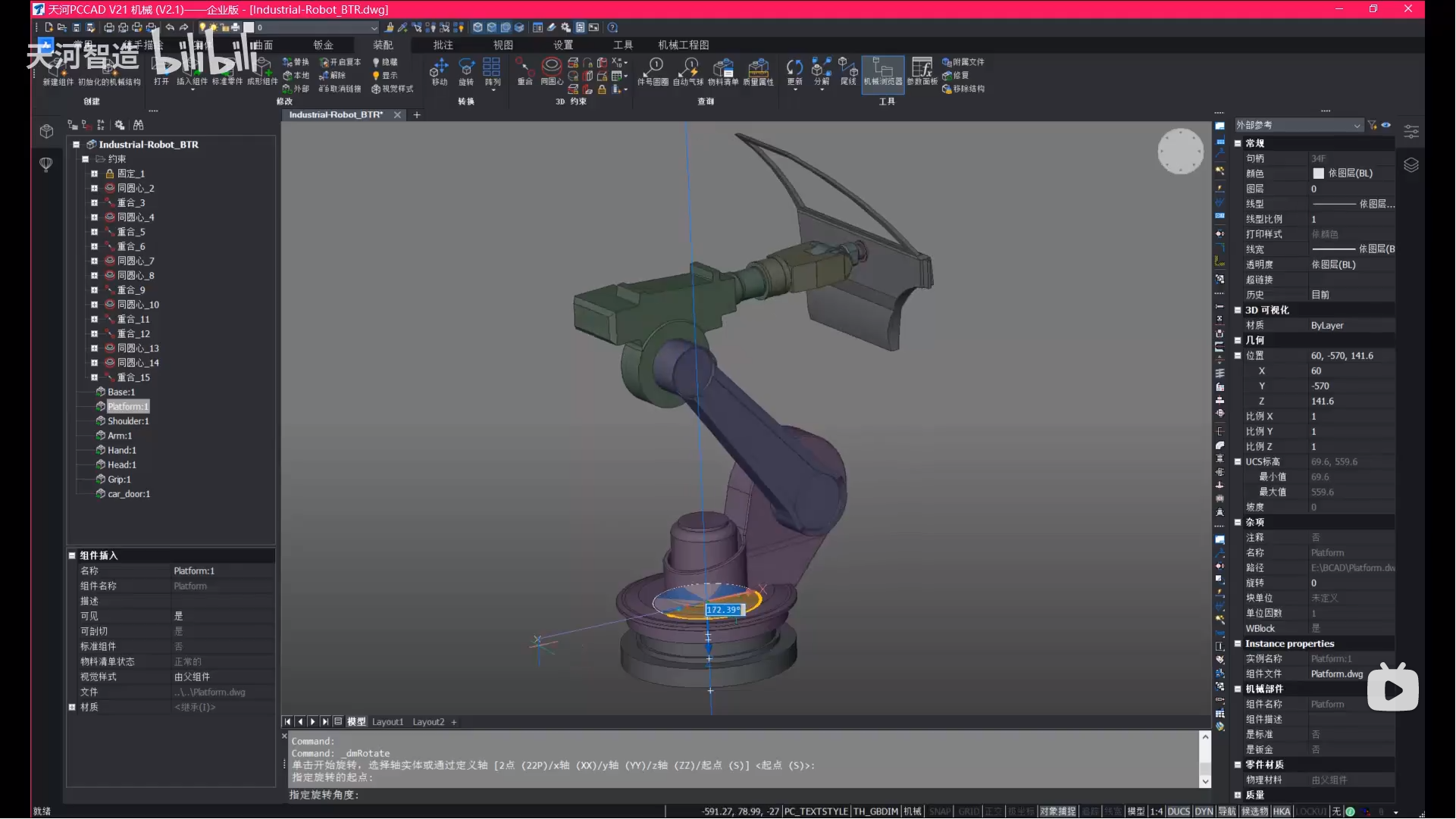The width and height of the screenshot is (1456, 819).
Task: Open the Bill of Materials (物料清单) tool
Action: (x=723, y=72)
